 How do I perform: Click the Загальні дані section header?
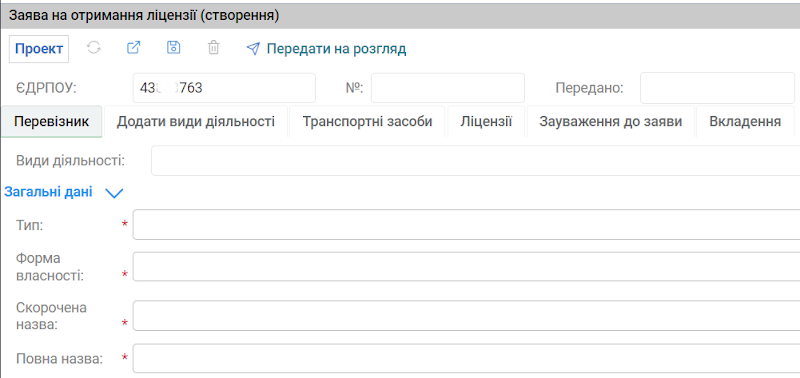[x=48, y=192]
